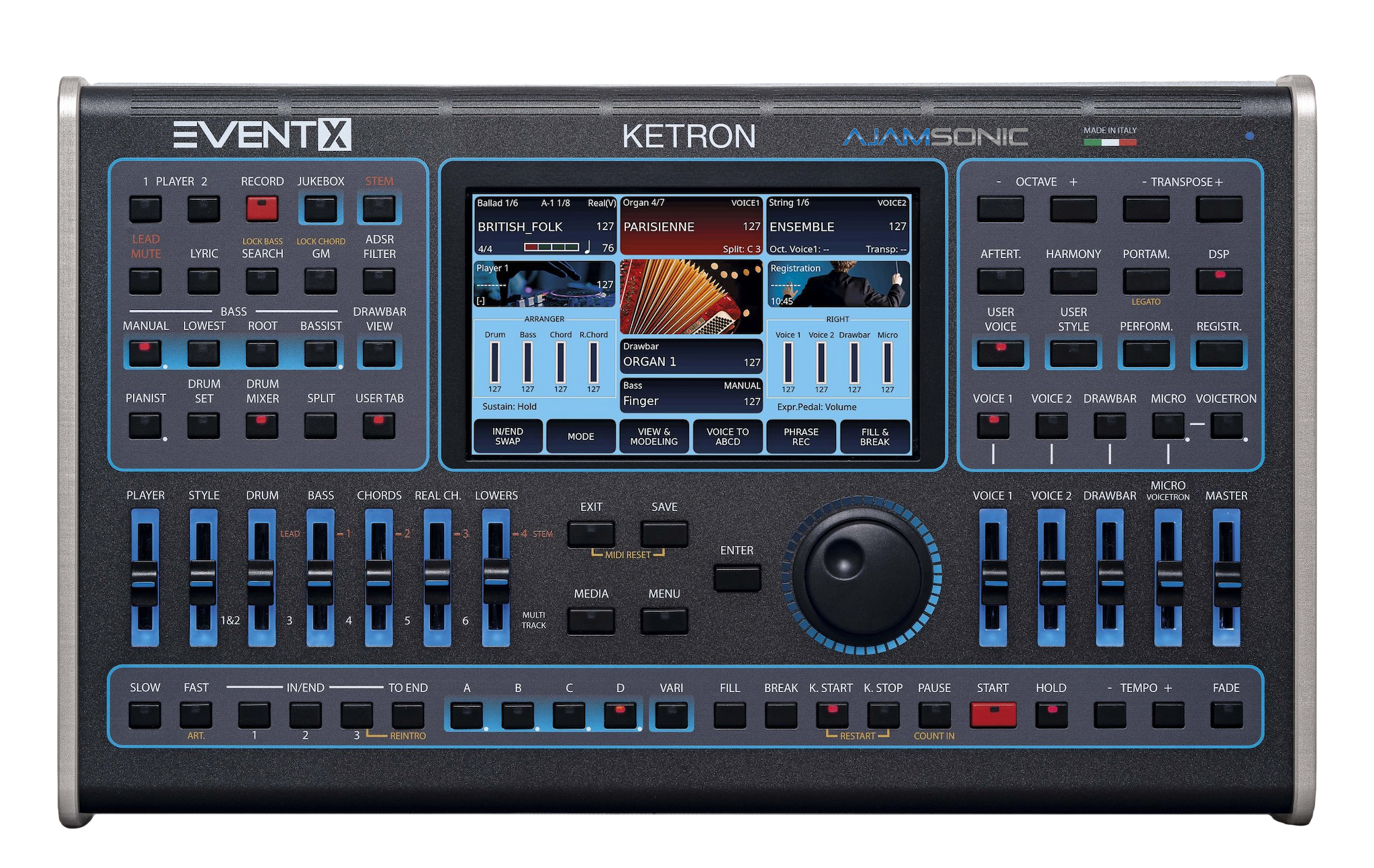Push the K. START button
1374x868 pixels.
833,715
